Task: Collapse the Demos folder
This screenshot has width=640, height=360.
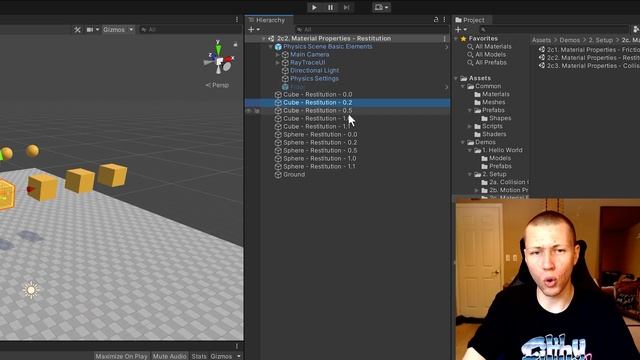Action: tap(463, 142)
